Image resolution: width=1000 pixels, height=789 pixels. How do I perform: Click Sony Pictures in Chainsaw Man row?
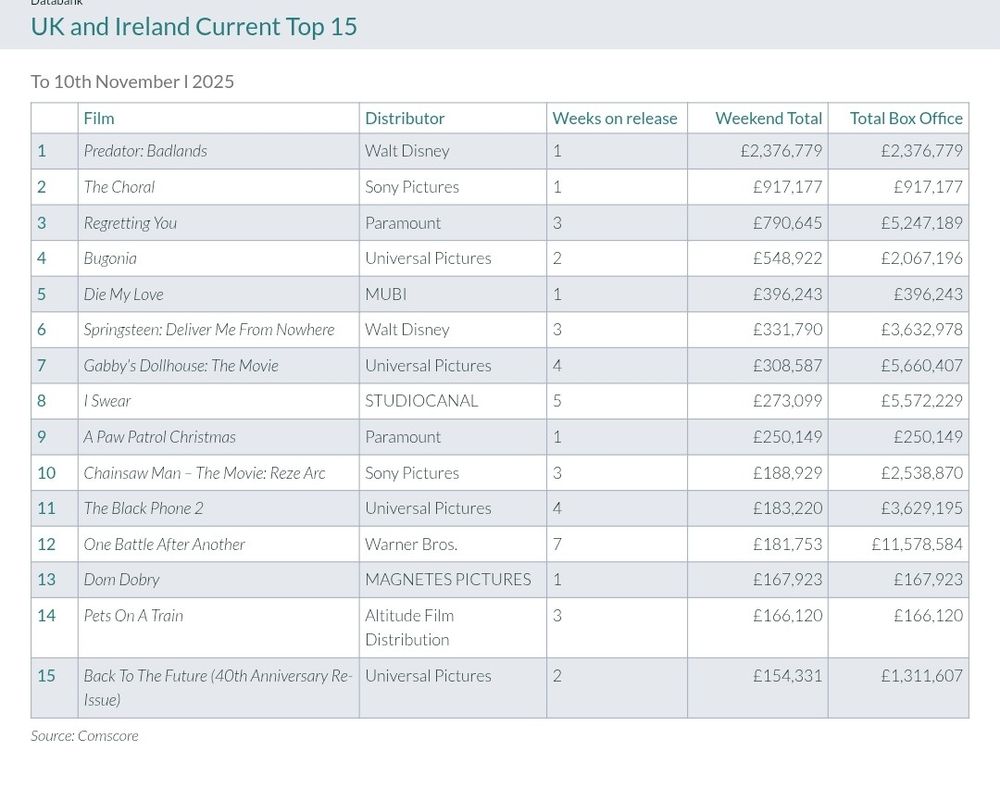click(412, 473)
